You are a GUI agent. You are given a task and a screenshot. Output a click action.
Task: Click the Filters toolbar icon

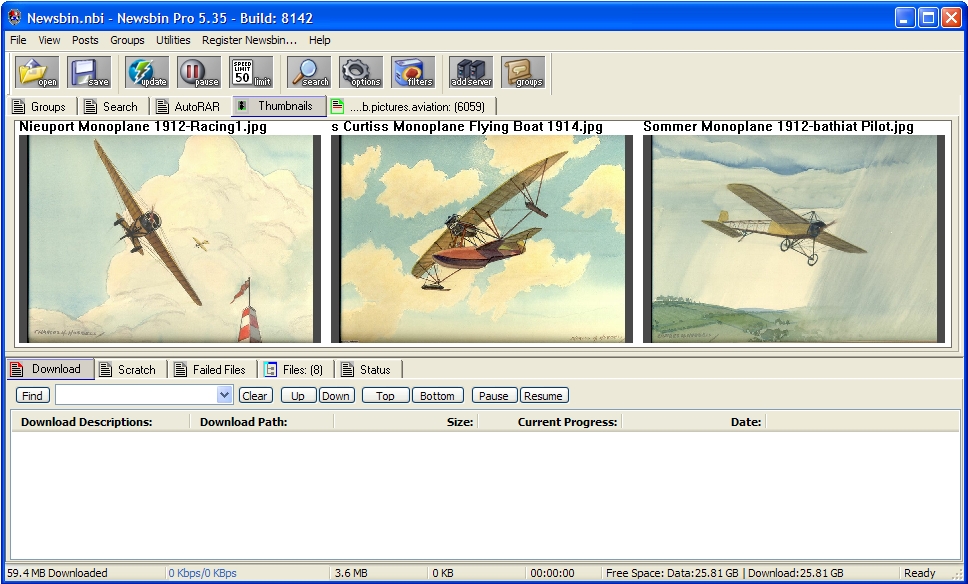(x=412, y=72)
